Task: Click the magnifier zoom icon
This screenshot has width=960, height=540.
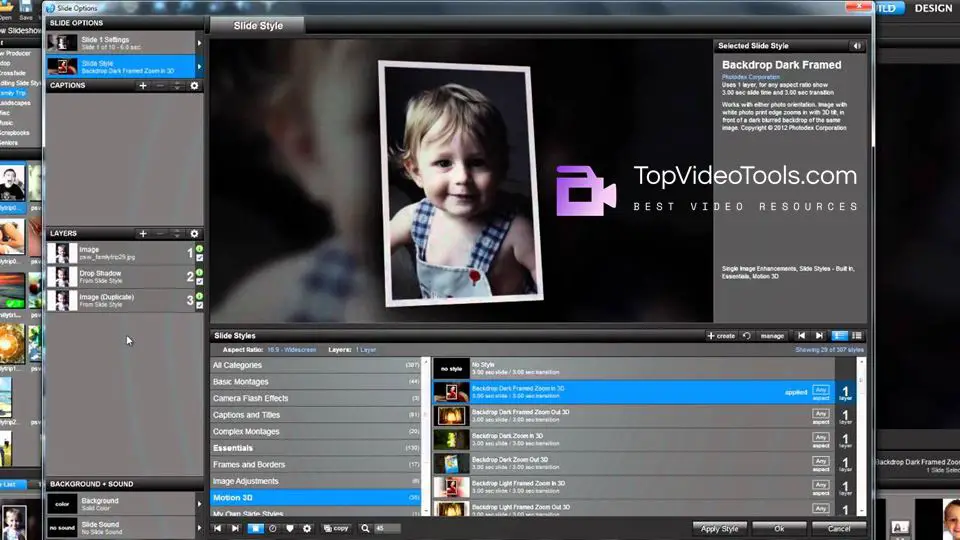Action: [x=365, y=528]
